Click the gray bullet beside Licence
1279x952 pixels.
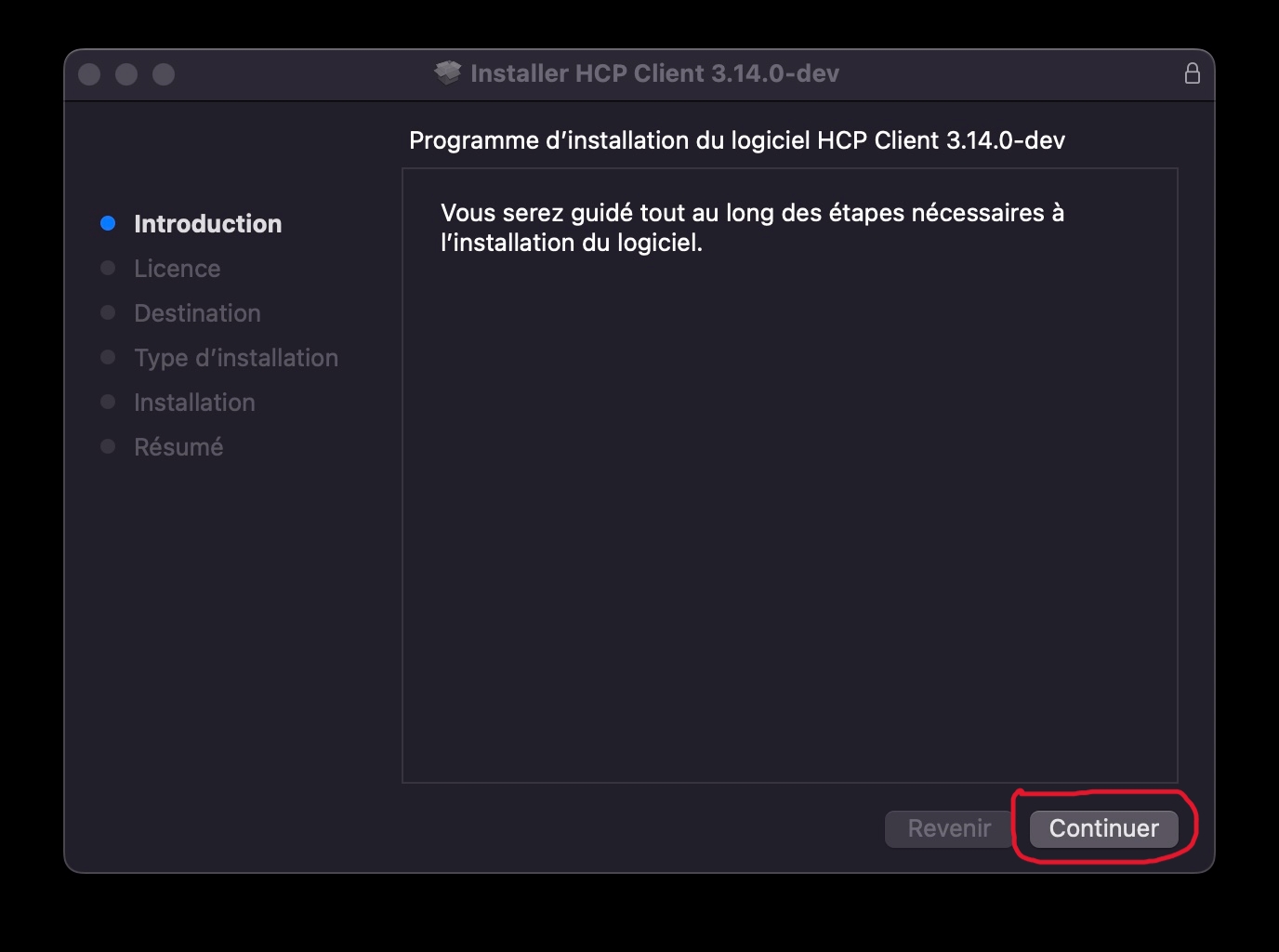pyautogui.click(x=108, y=268)
